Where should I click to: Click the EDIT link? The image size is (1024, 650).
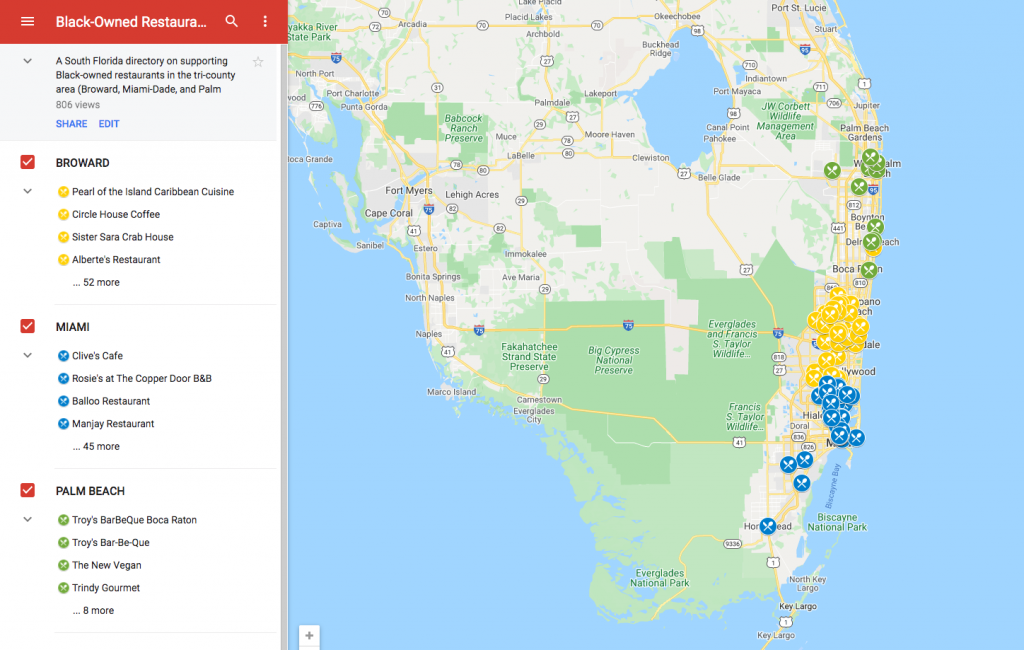tap(109, 123)
